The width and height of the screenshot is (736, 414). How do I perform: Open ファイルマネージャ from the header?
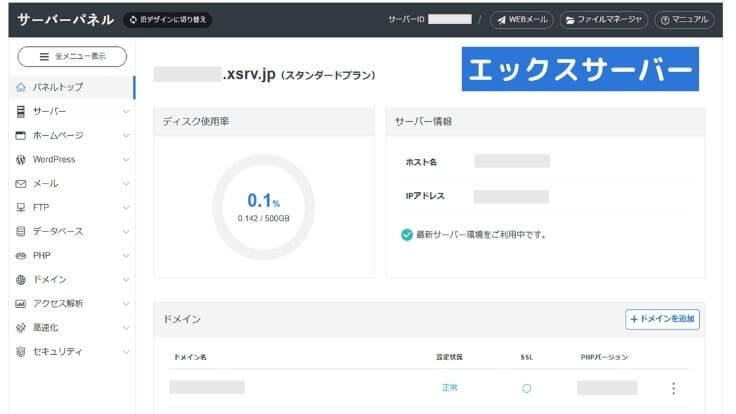click(x=604, y=20)
